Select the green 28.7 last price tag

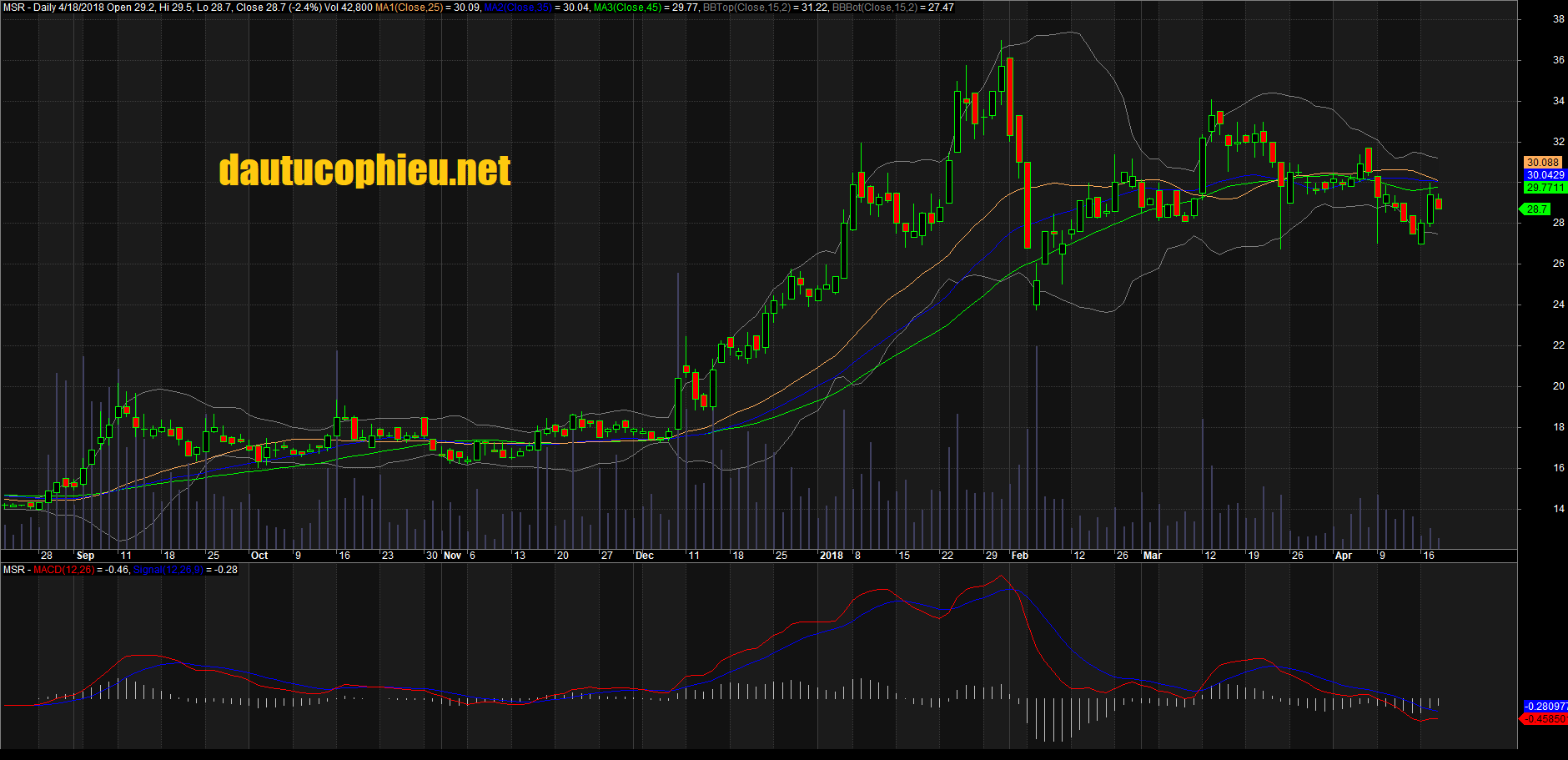[1536, 209]
